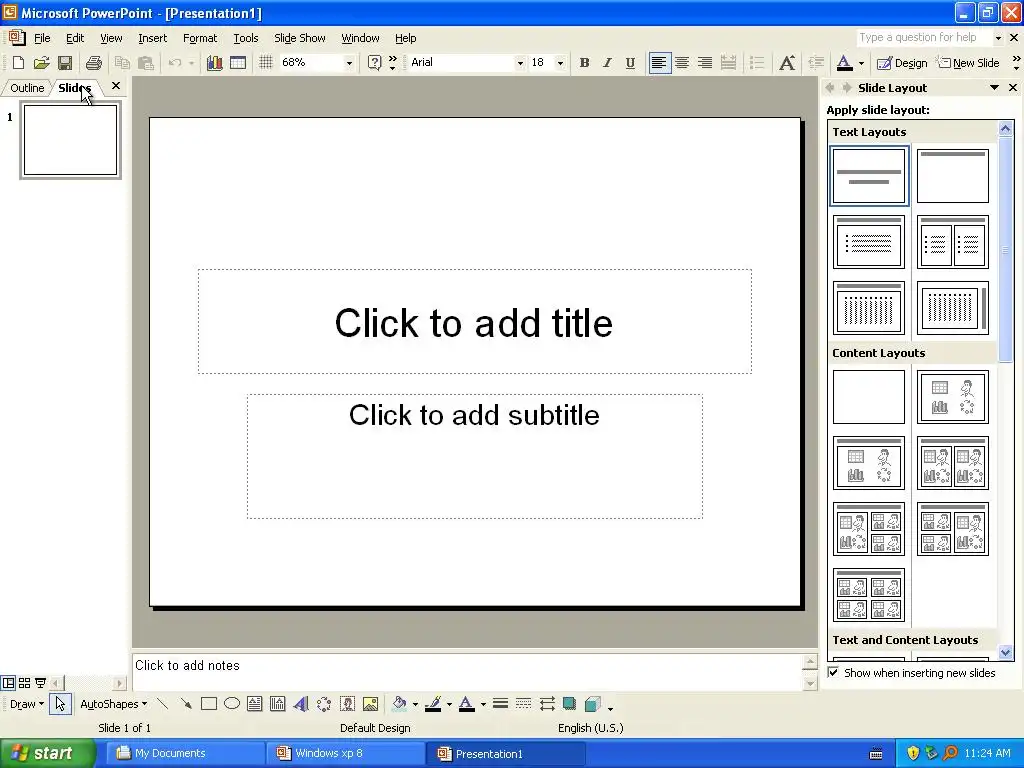Click the Line Color pen icon
Screen dimensions: 1024x768
[433, 704]
